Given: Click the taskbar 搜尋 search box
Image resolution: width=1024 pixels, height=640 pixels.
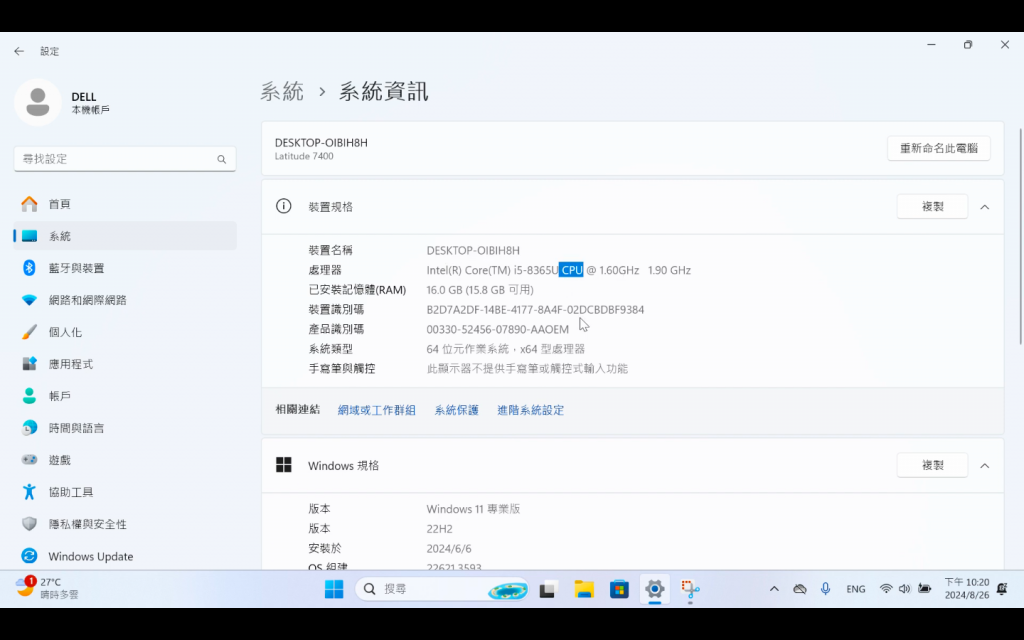Looking at the screenshot, I should (x=442, y=589).
